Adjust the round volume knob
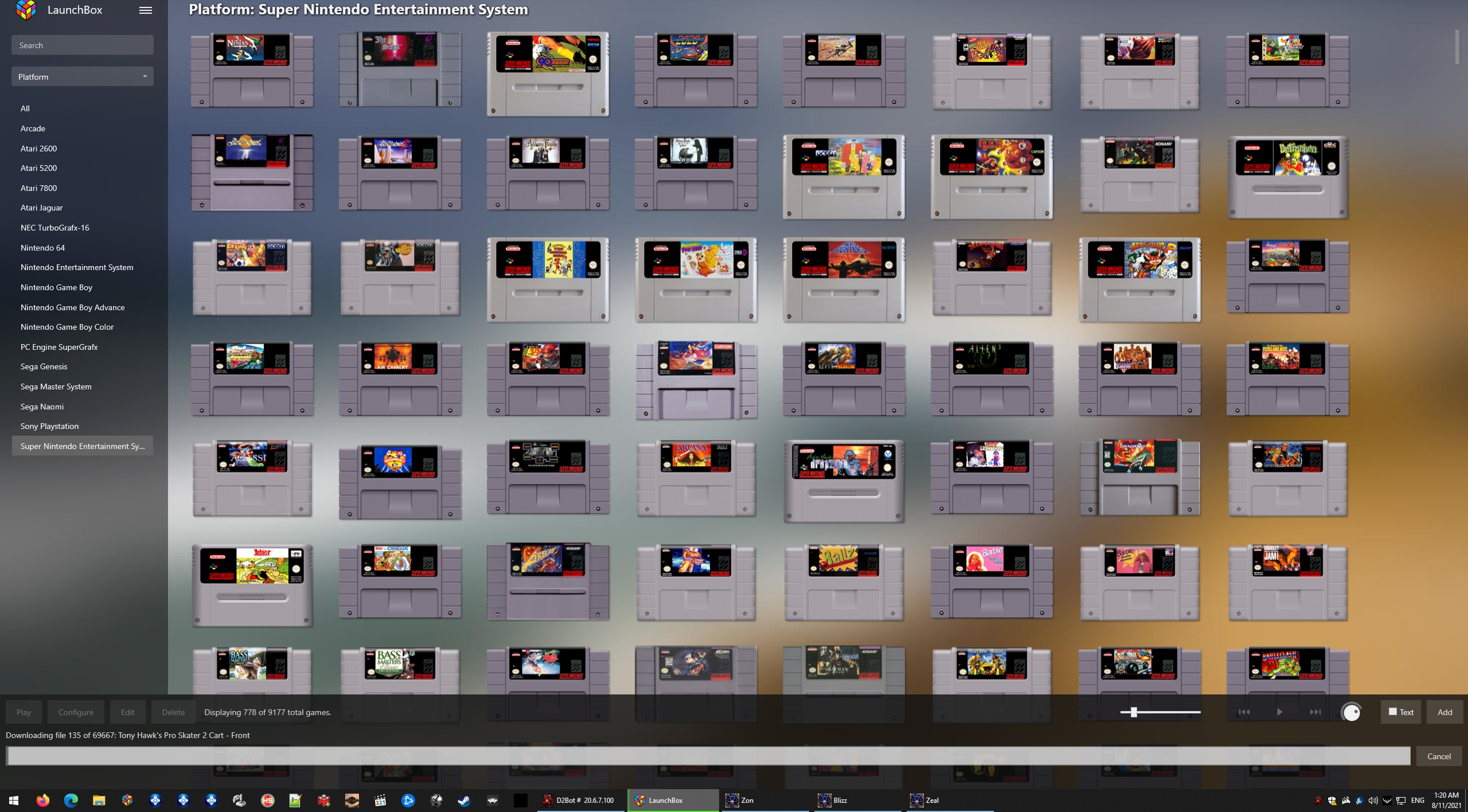The image size is (1468, 812). (x=1351, y=712)
